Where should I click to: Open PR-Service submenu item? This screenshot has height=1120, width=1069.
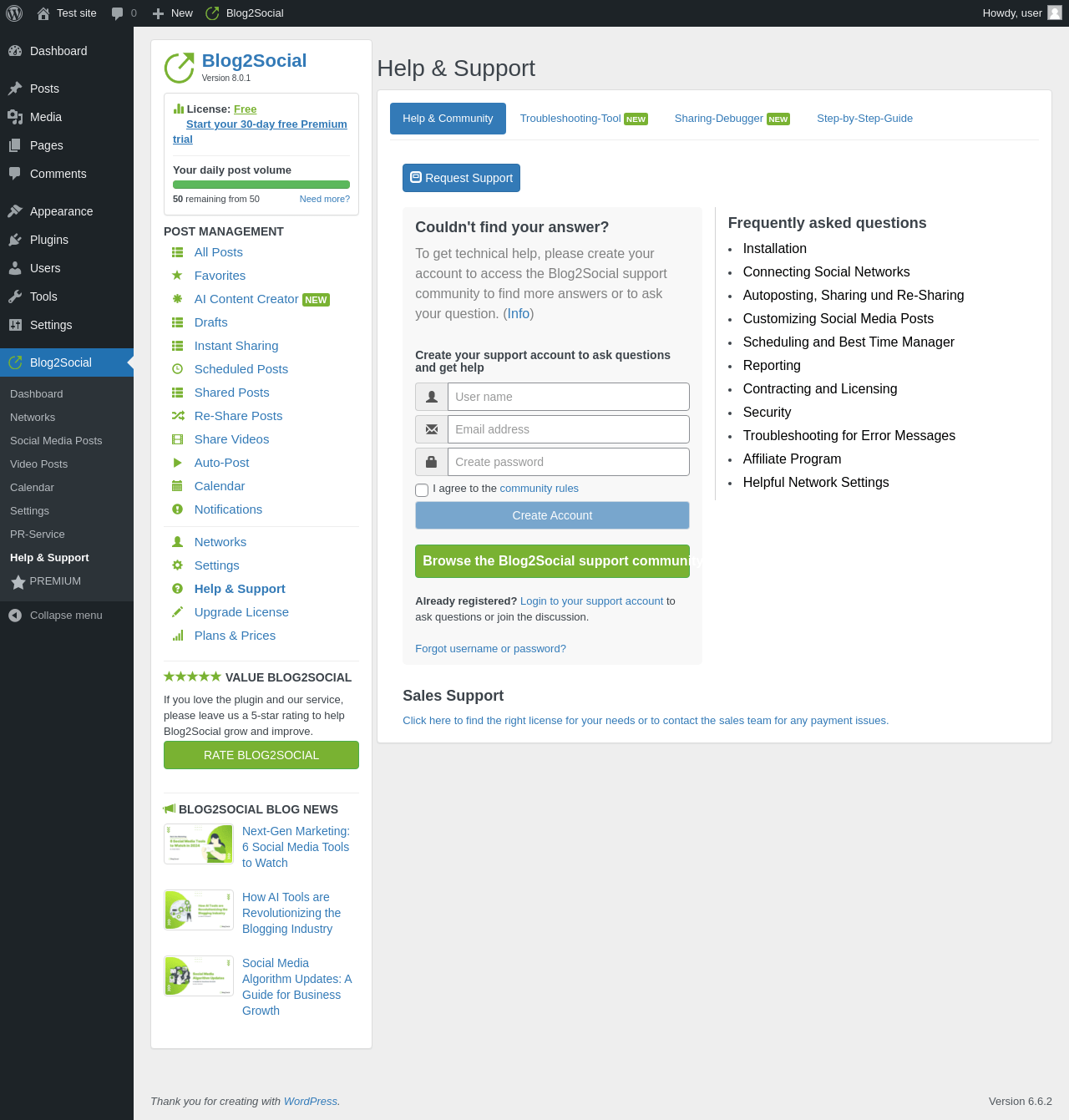[x=37, y=535]
